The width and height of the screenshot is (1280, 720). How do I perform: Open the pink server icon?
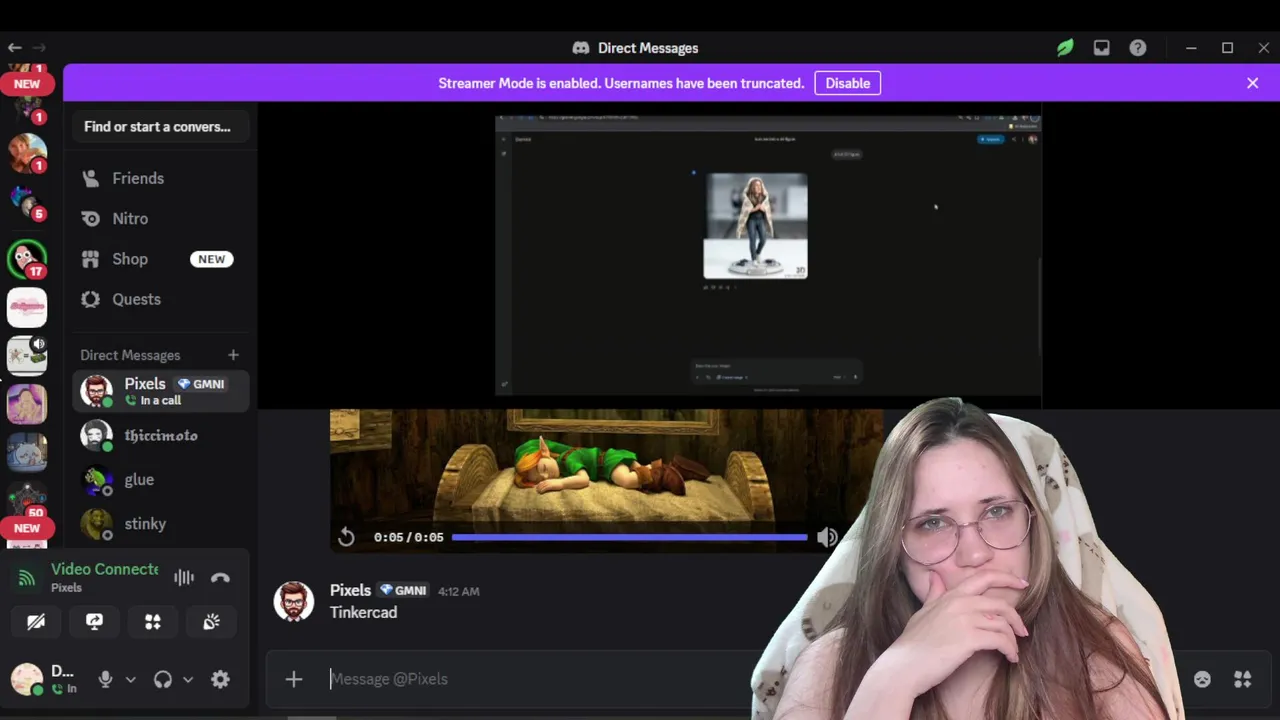click(x=27, y=308)
